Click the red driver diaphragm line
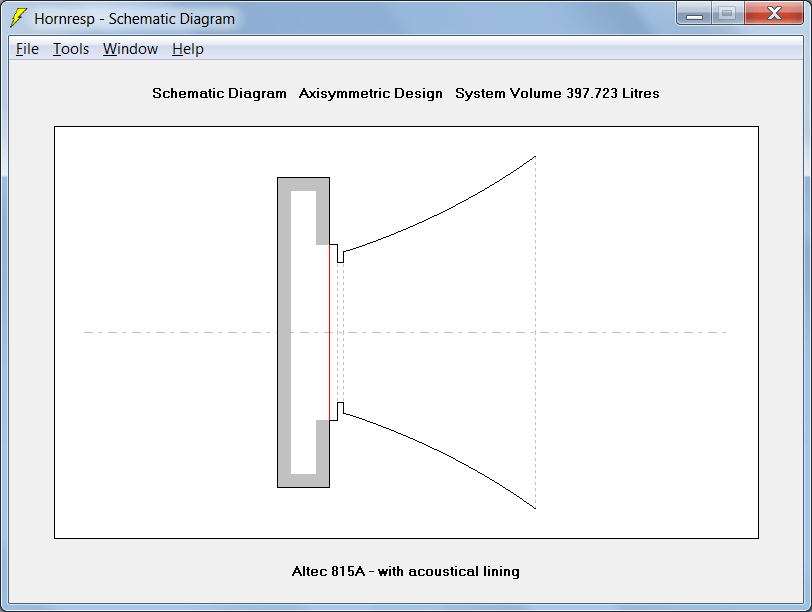 pyautogui.click(x=329, y=332)
